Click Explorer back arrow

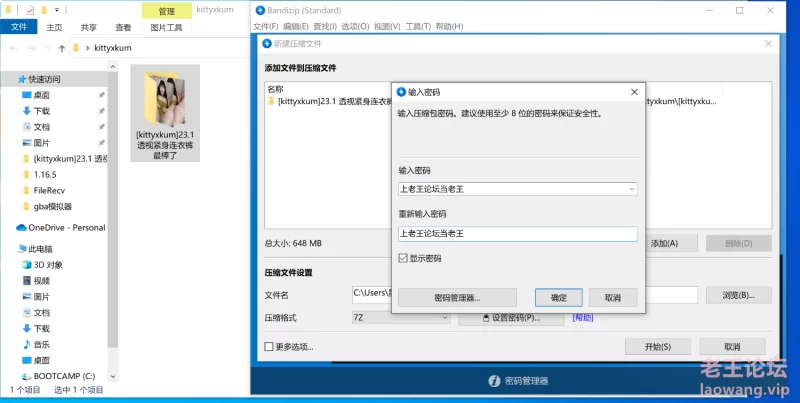click(x=14, y=48)
